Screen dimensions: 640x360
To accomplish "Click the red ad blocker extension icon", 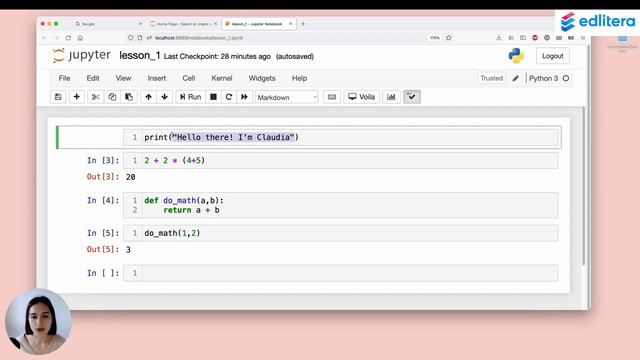I will point(535,38).
